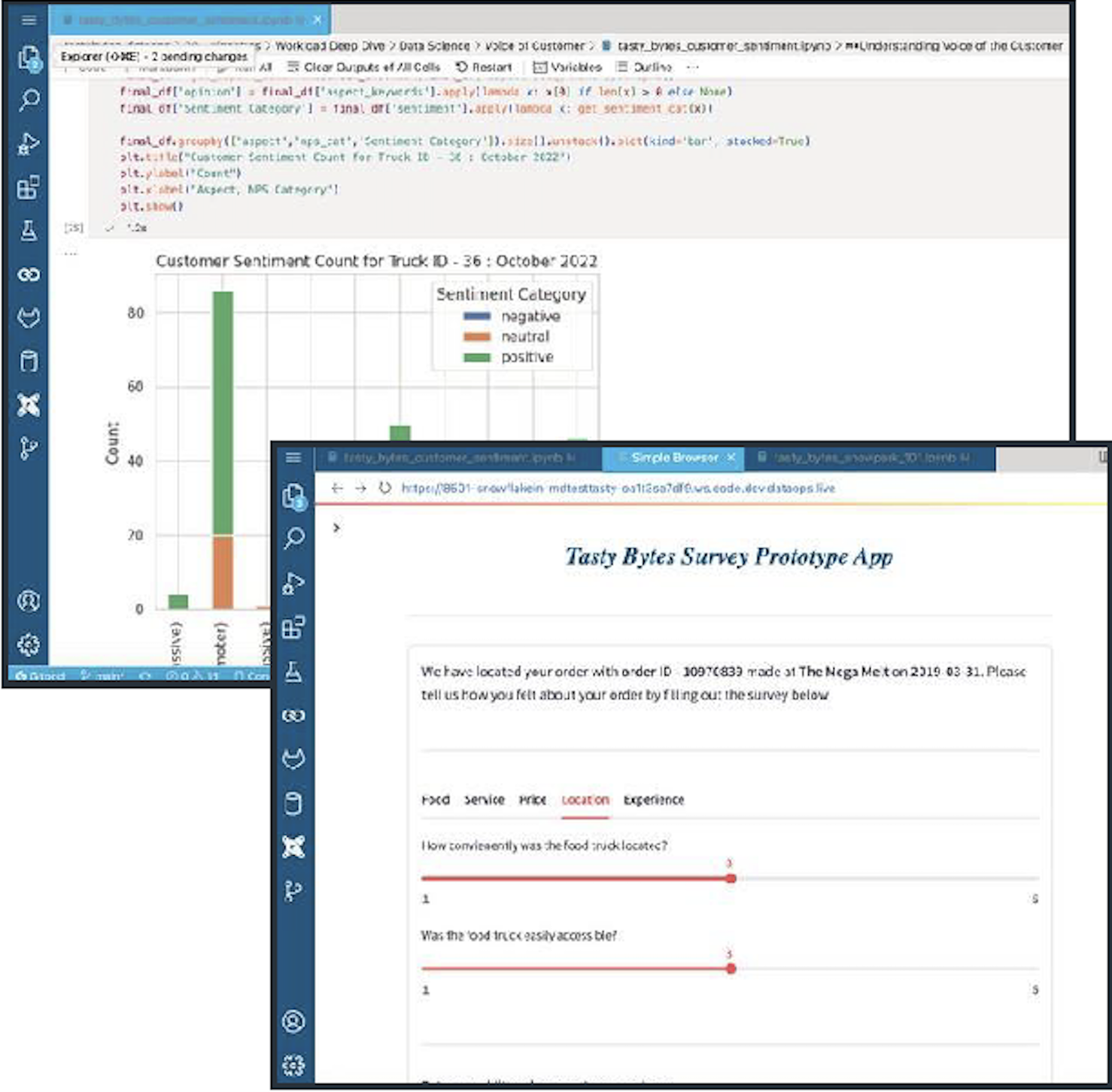1112x1092 pixels.
Task: Open Manage gear in front window
Action: click(x=293, y=1065)
